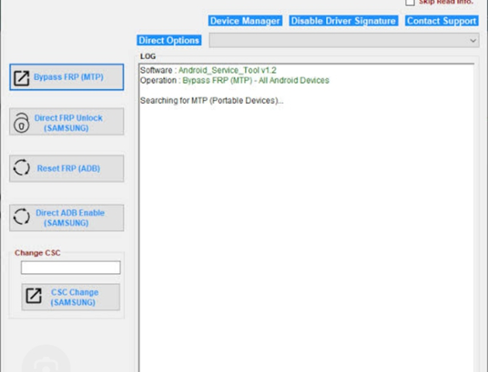Image resolution: width=488 pixels, height=372 pixels.
Task: Click inside the LOG output area
Action: click(306, 217)
